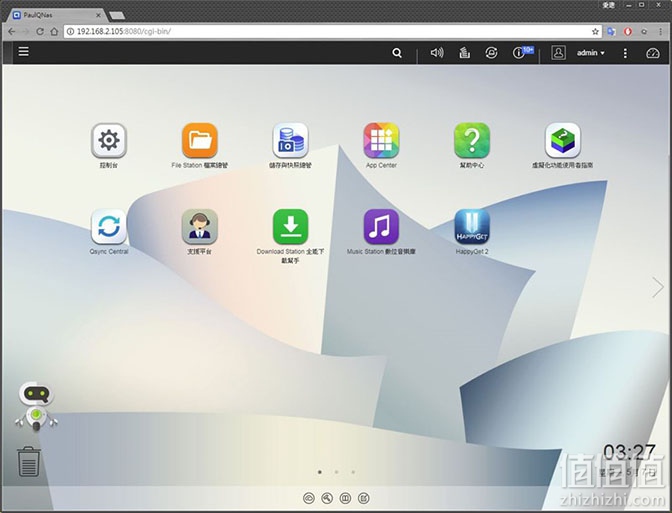Click the user profile avatar icon
Image resolution: width=672 pixels, height=513 pixels.
point(558,53)
